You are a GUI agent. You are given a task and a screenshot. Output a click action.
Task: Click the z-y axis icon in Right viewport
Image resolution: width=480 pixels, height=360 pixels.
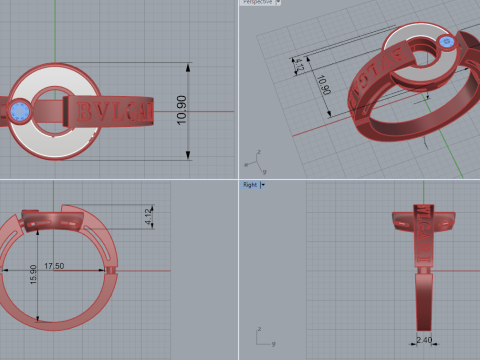266,337
